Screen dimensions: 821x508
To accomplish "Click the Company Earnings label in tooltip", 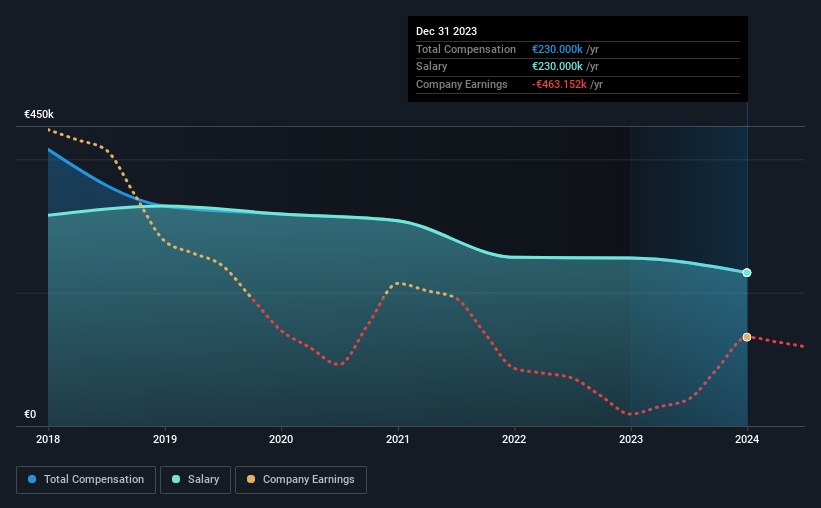I will pyautogui.click(x=462, y=84).
